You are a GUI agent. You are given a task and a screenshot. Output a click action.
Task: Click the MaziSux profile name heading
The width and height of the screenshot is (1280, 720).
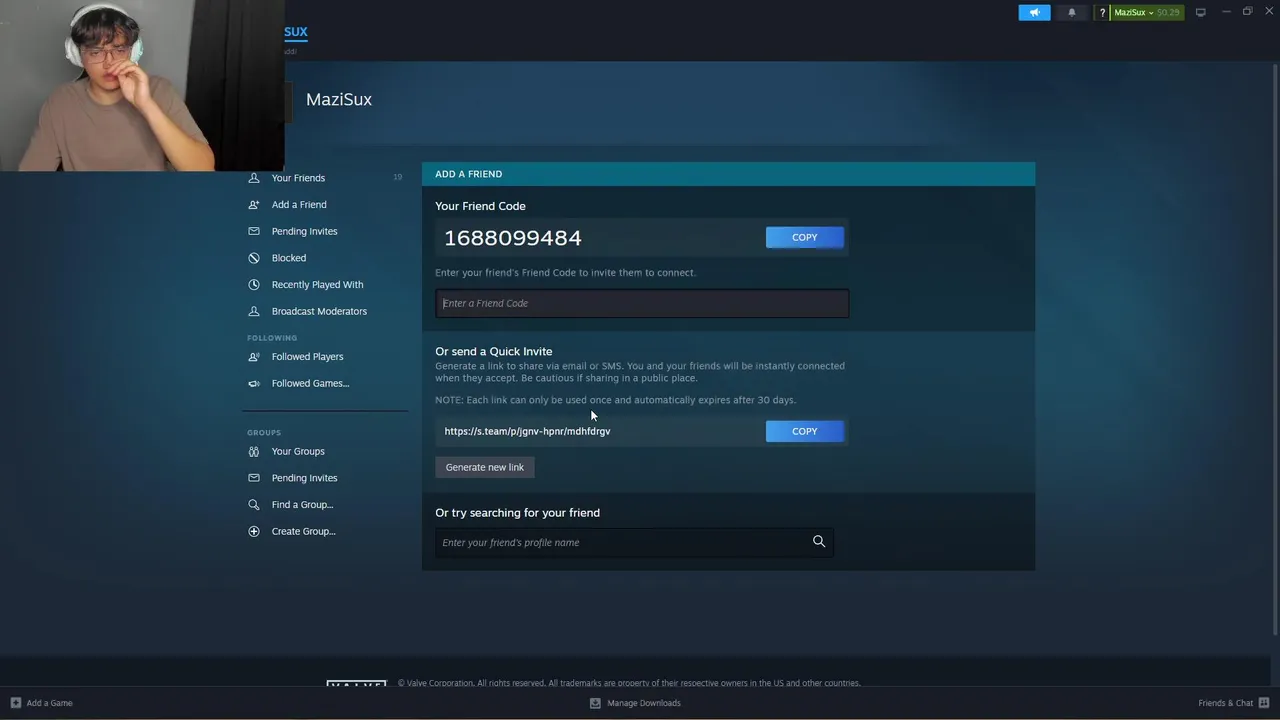coord(339,99)
